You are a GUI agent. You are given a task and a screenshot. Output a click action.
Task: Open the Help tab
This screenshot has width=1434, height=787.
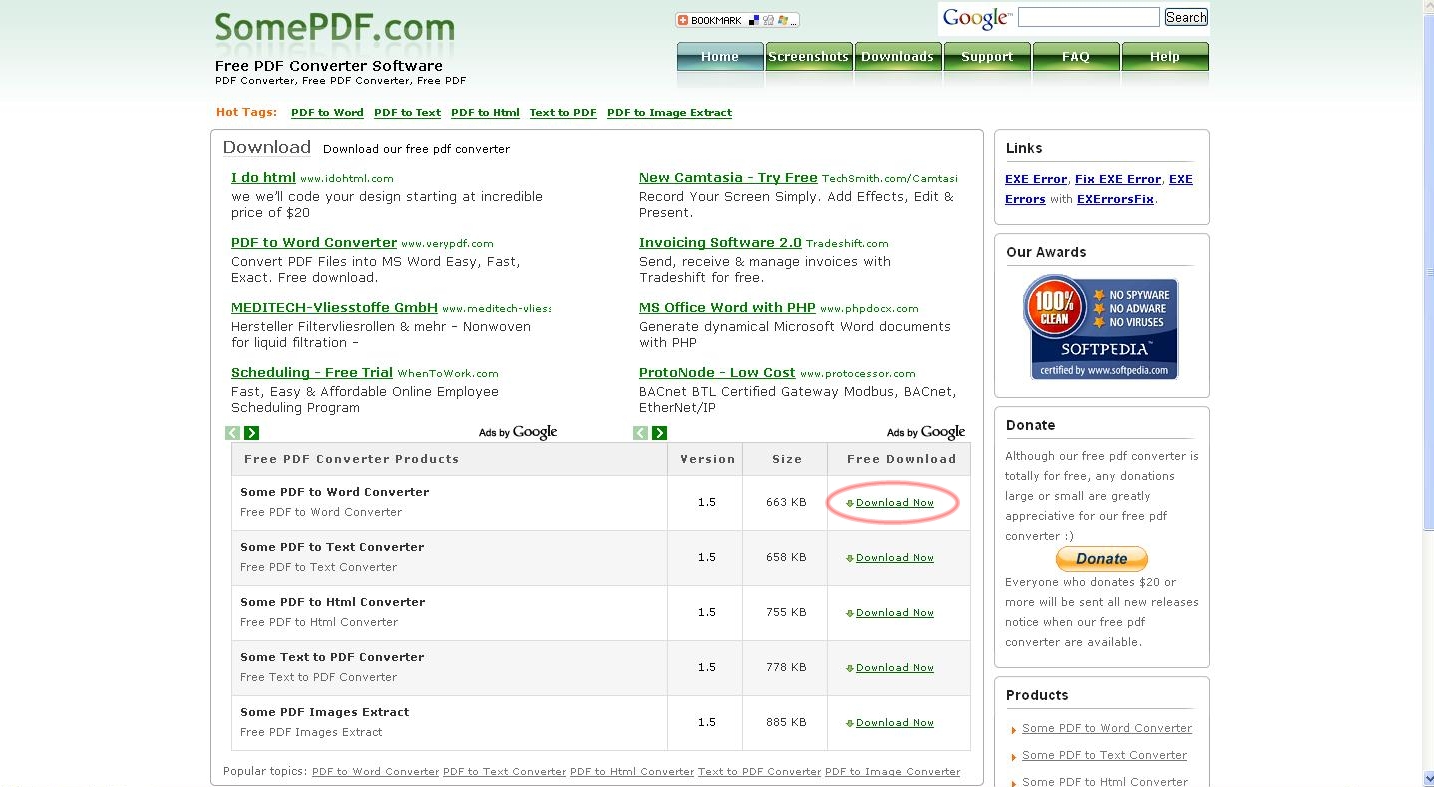coord(1165,57)
